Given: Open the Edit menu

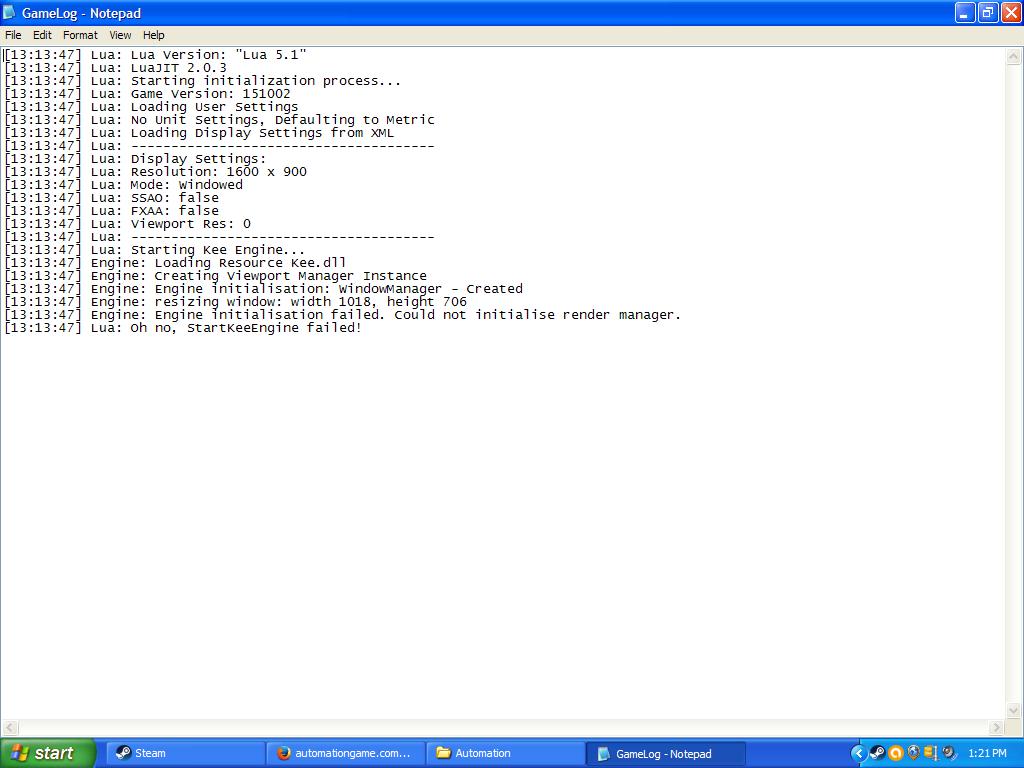Looking at the screenshot, I should click(x=42, y=35).
